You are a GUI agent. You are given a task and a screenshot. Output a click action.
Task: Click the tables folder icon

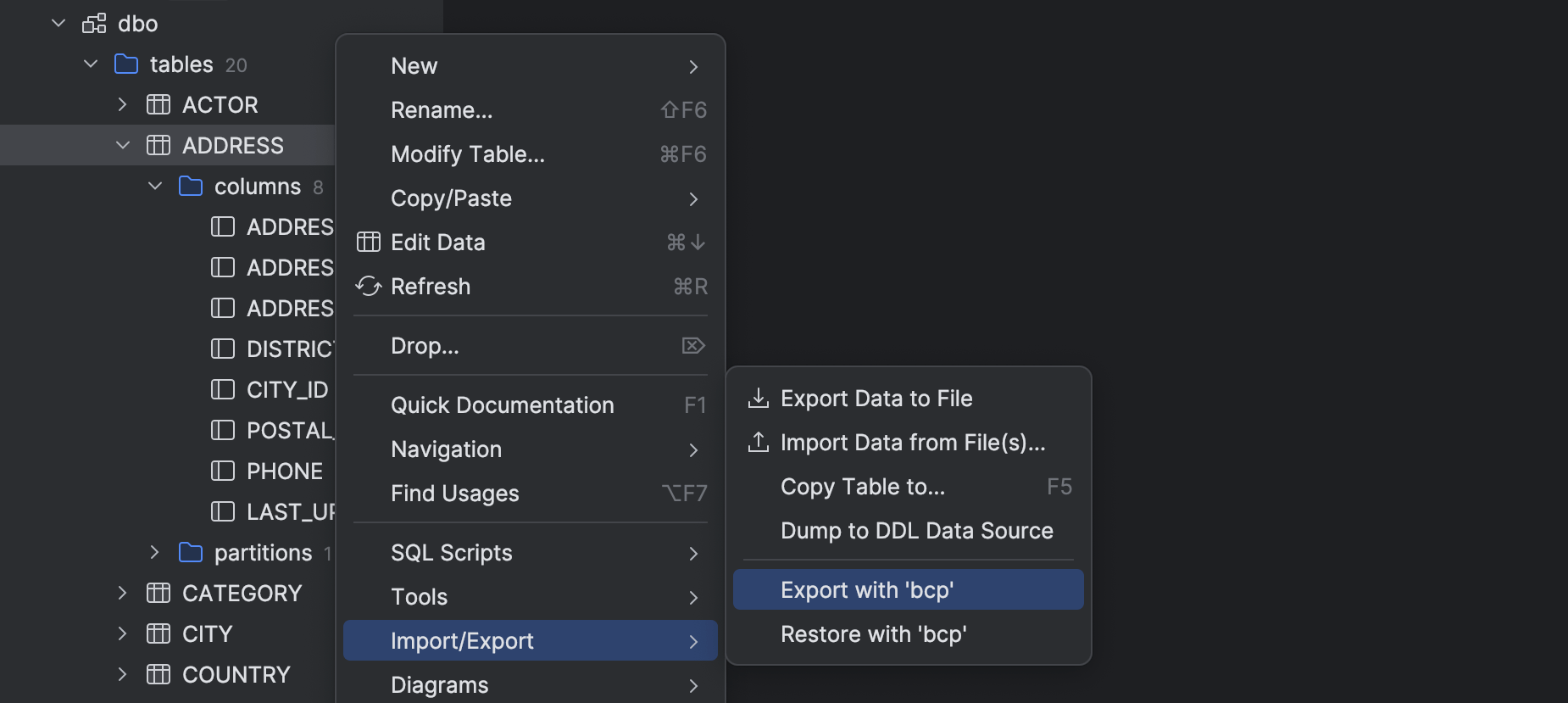pyautogui.click(x=126, y=64)
